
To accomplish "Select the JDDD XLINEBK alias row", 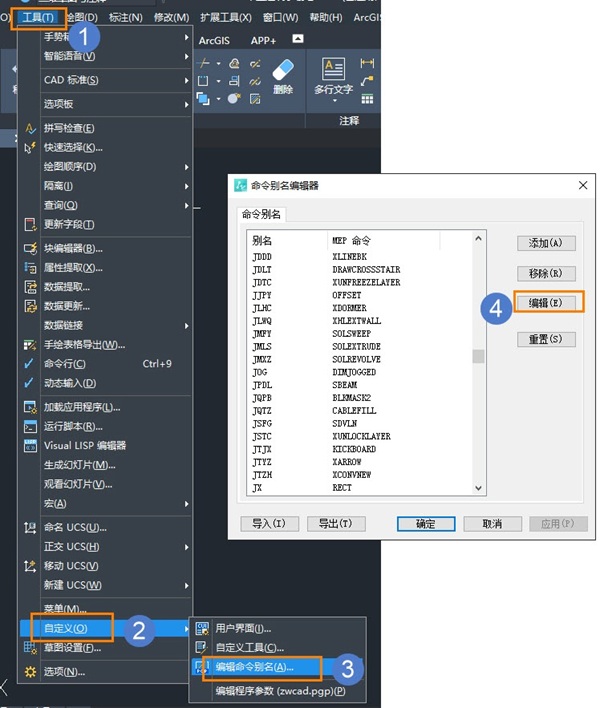I will point(361,257).
